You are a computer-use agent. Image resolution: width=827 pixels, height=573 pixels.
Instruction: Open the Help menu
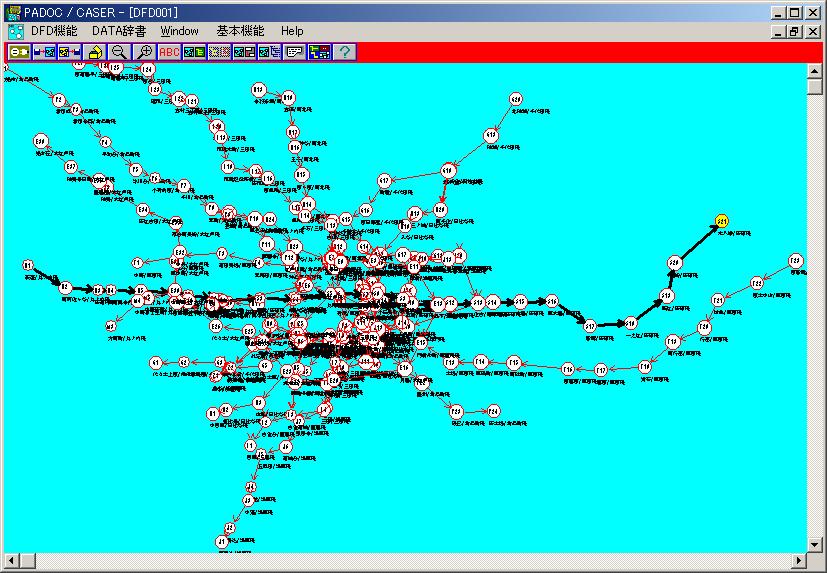point(292,31)
